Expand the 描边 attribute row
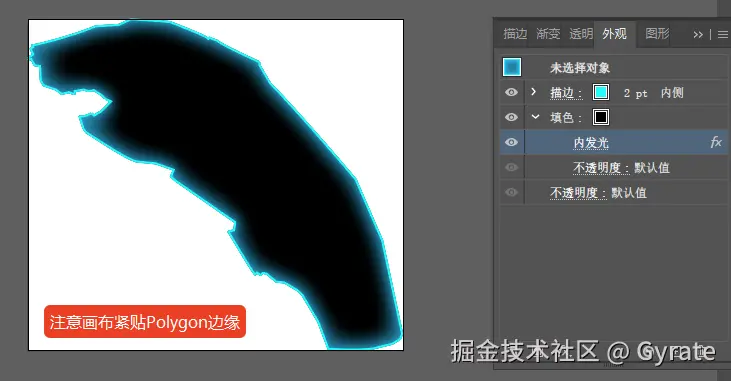 (x=534, y=92)
